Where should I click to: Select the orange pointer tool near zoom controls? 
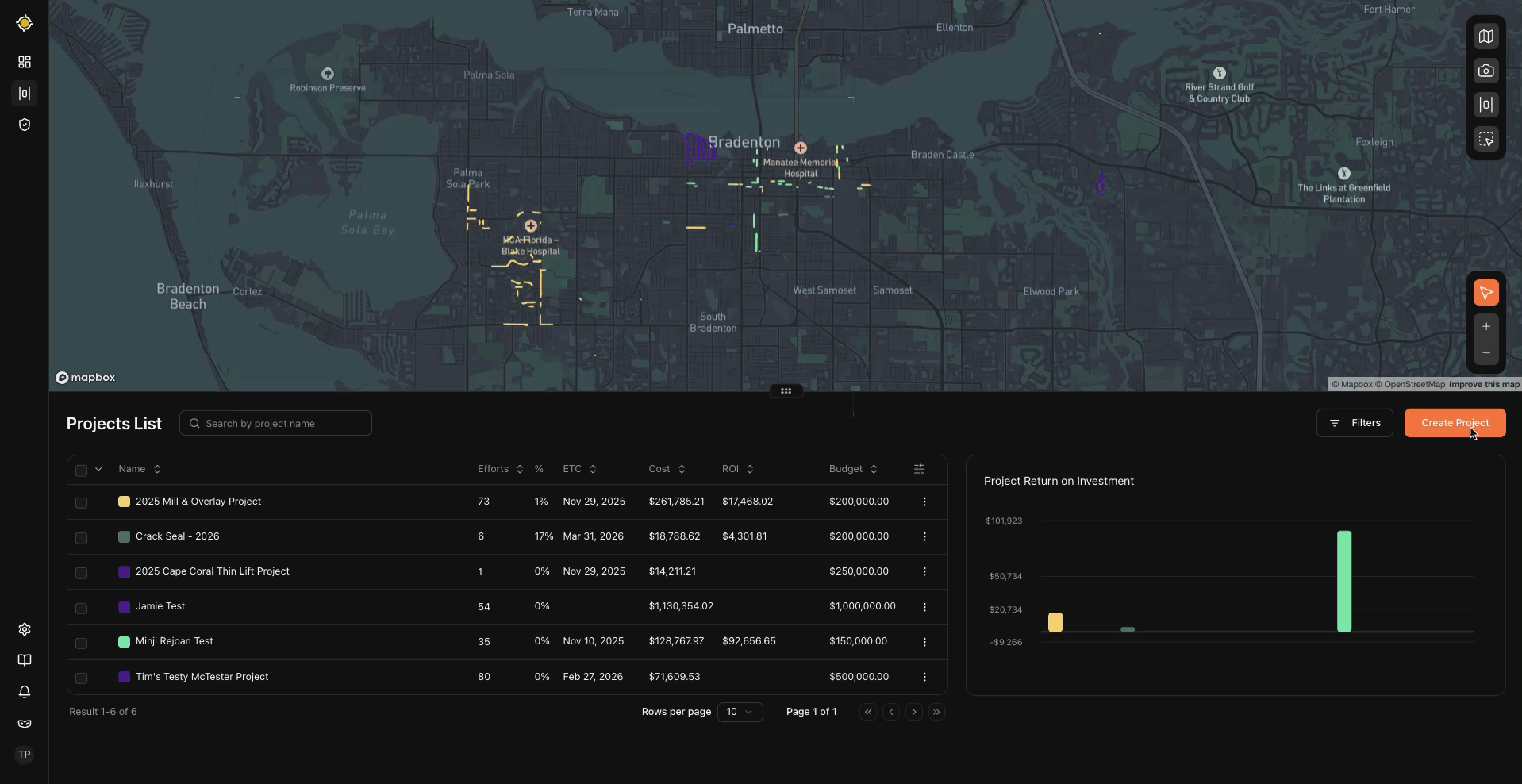(x=1485, y=292)
